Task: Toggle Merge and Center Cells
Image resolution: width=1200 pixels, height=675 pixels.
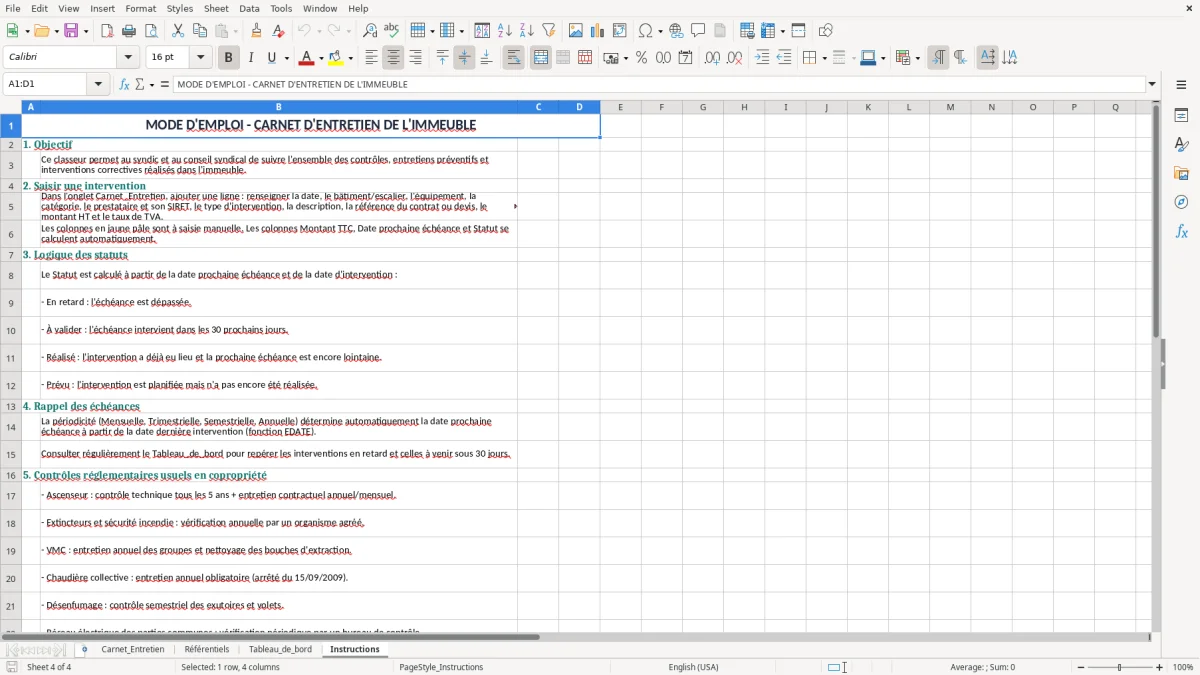Action: pyautogui.click(x=540, y=58)
